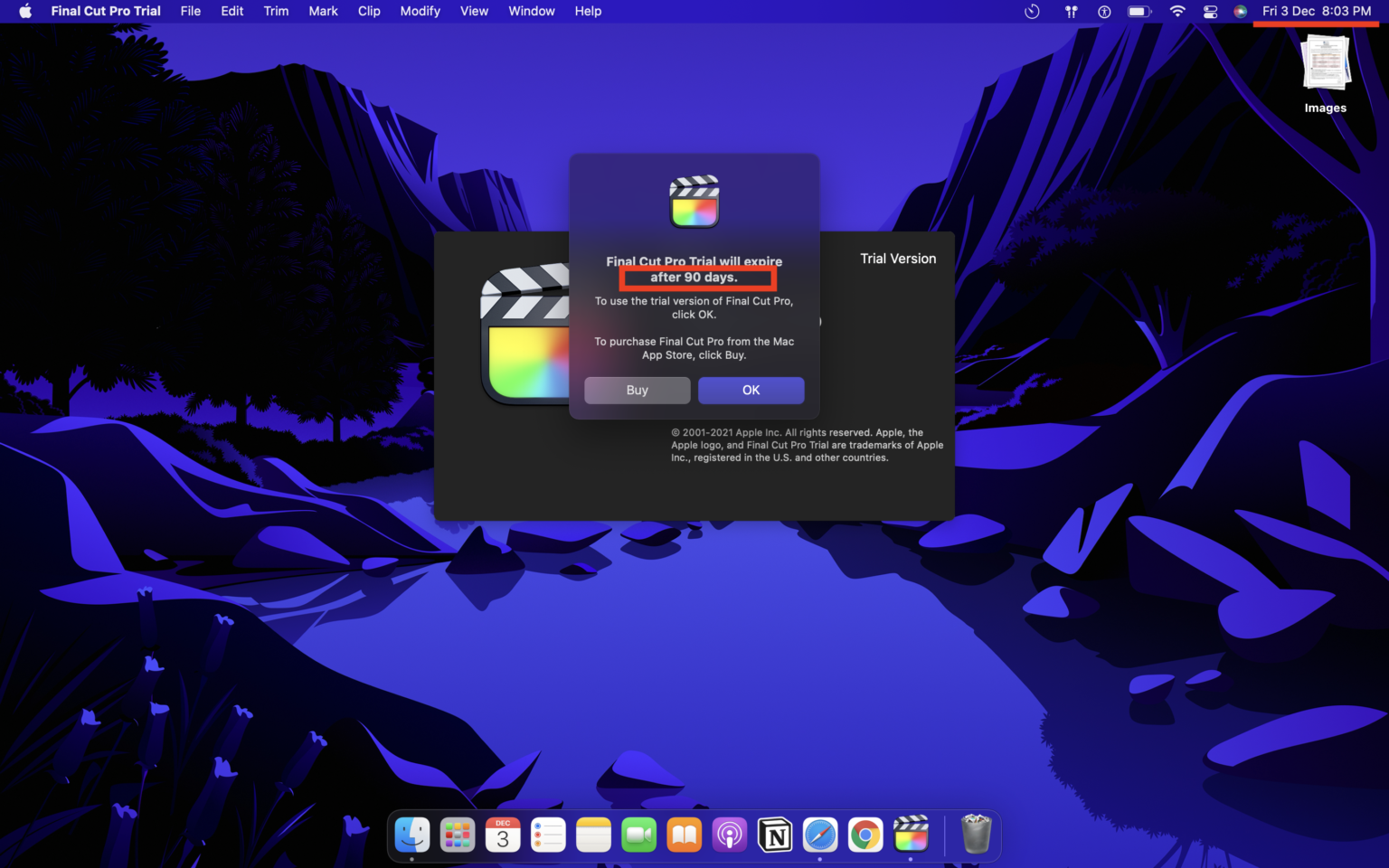Open Google Chrome in the Dock
Screen dimensions: 1389x868
(865, 834)
